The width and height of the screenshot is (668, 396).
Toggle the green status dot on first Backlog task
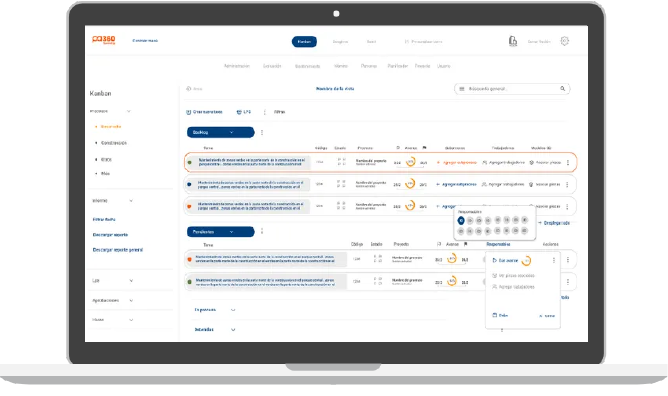click(x=190, y=162)
